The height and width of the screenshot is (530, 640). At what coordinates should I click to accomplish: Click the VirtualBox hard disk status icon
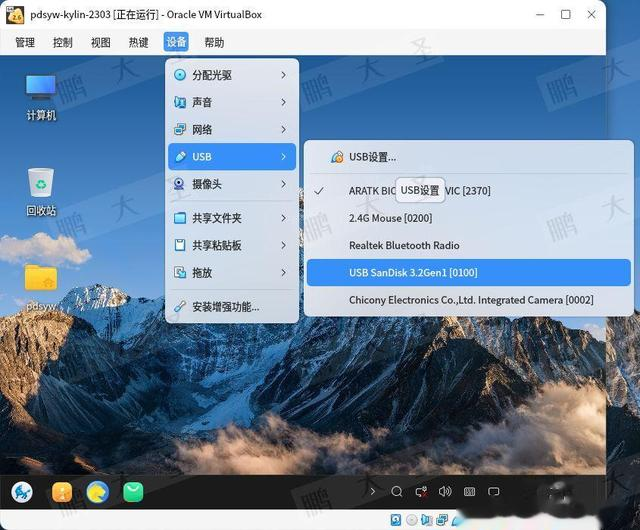click(x=396, y=520)
